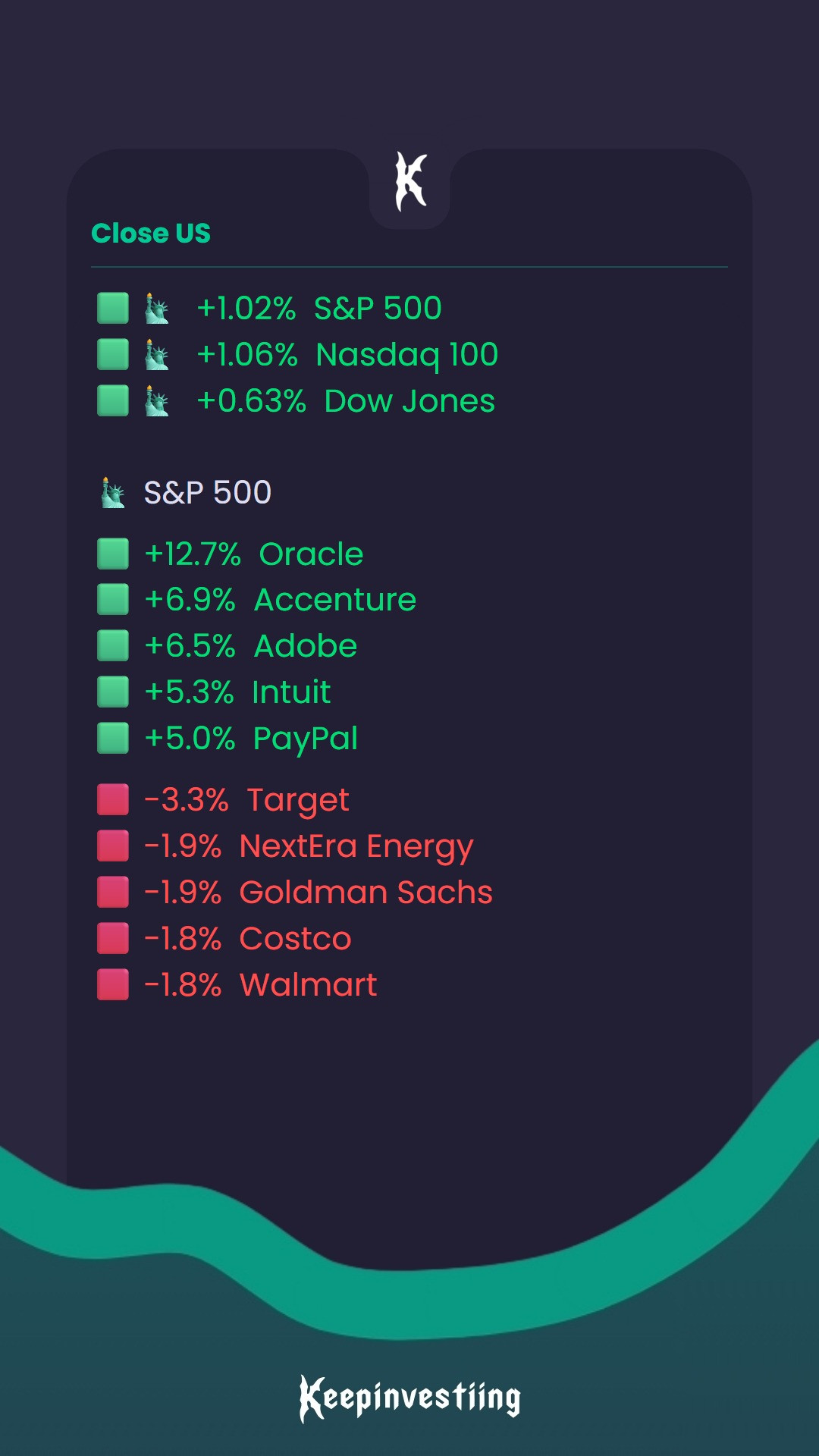819x1456 pixels.
Task: Select the S&P 500 section header text
Action: coord(207,493)
